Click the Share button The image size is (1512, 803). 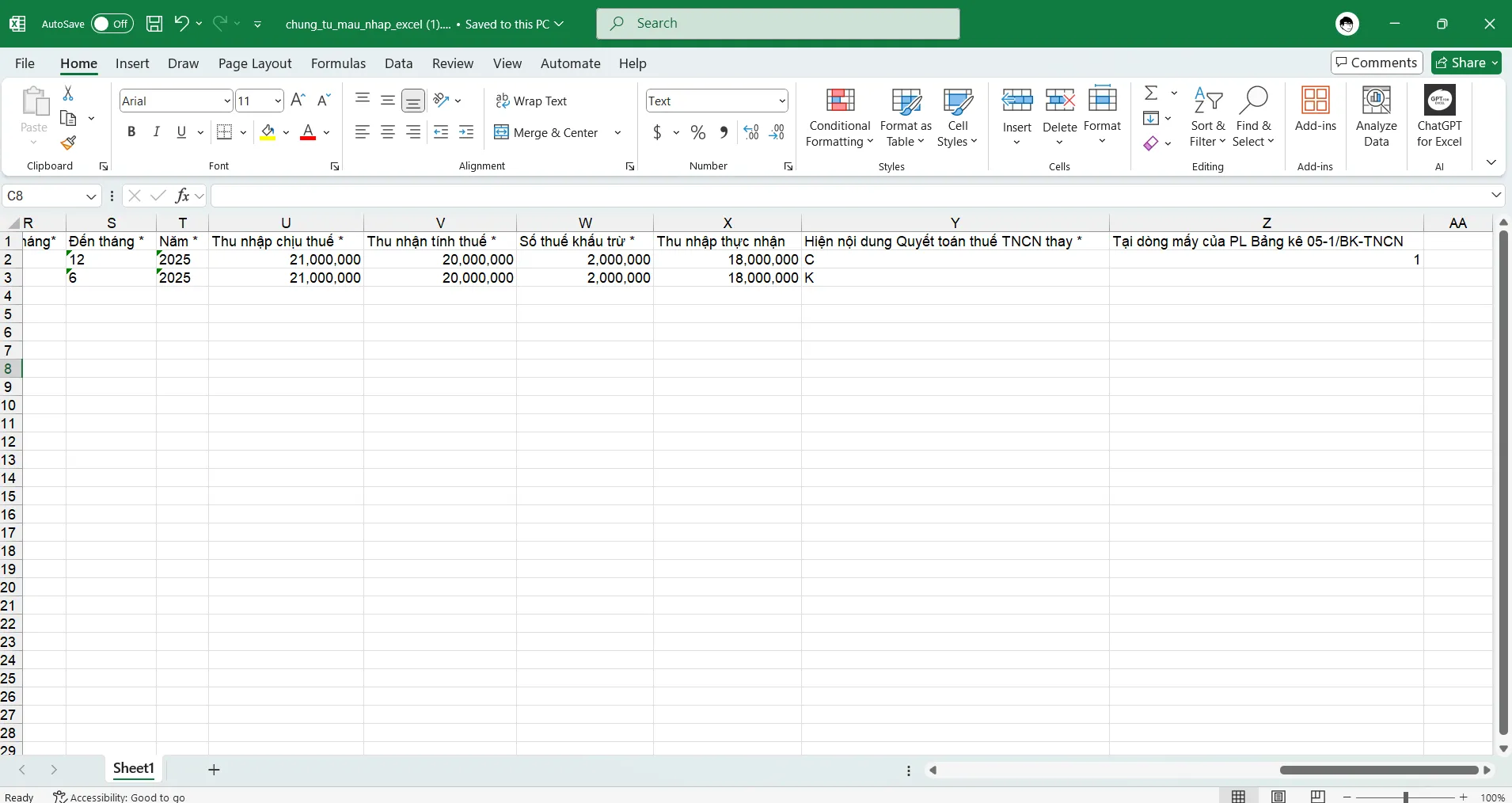[x=1466, y=63]
